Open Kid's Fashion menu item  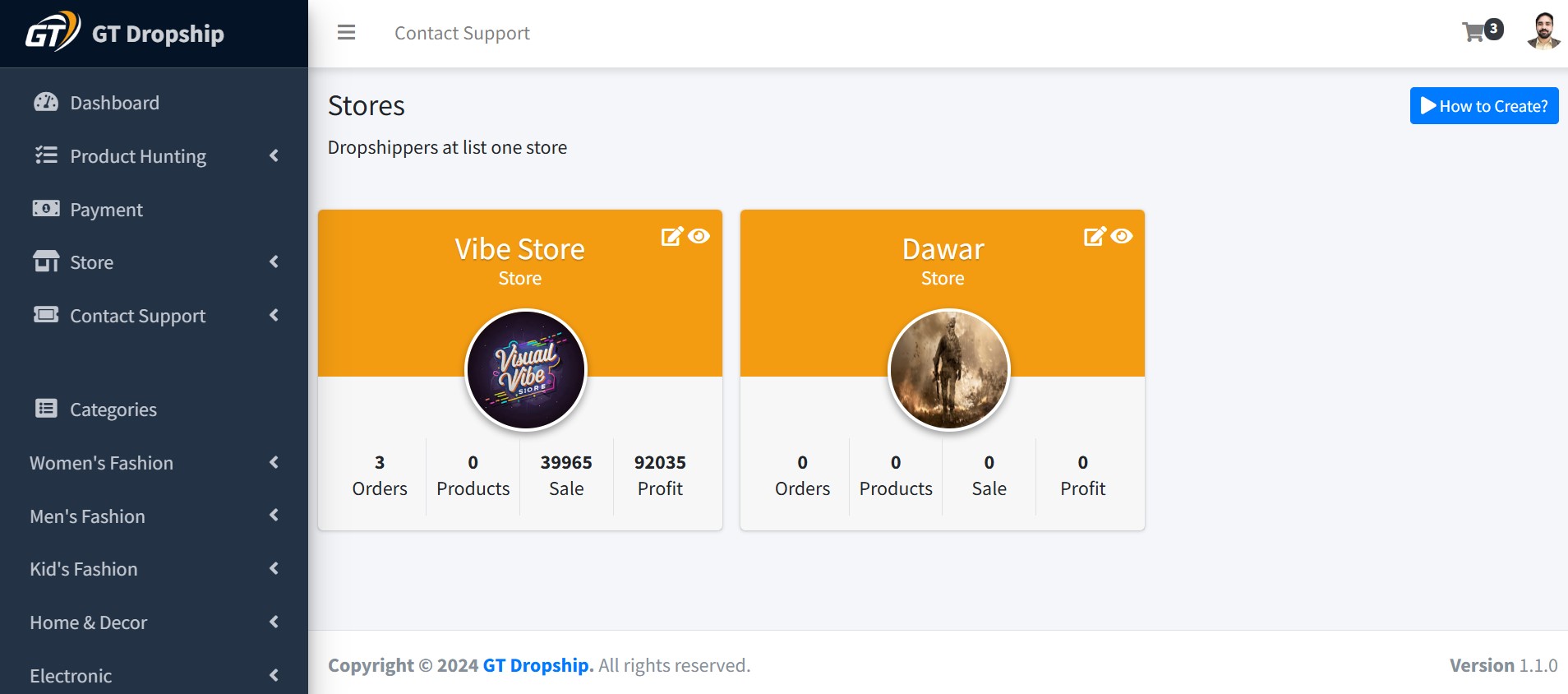click(x=84, y=569)
